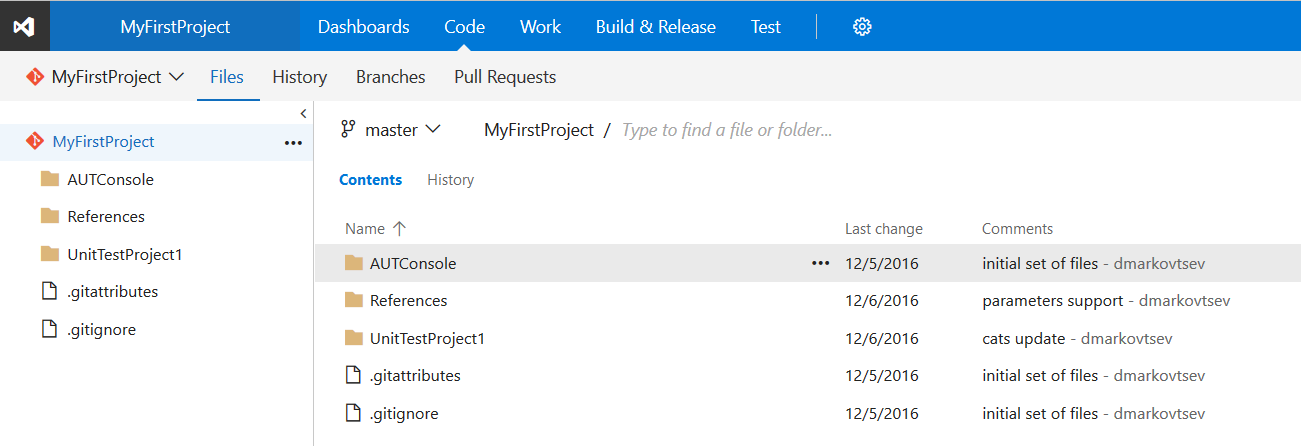The image size is (1301, 446).
Task: Click the .gitignore file icon in the list
Action: pos(352,413)
